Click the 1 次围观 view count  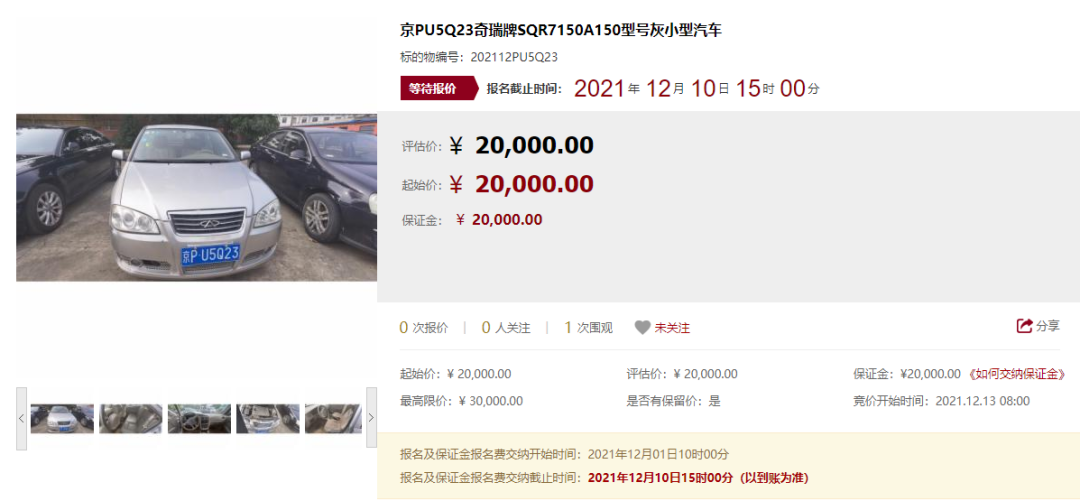tap(588, 328)
